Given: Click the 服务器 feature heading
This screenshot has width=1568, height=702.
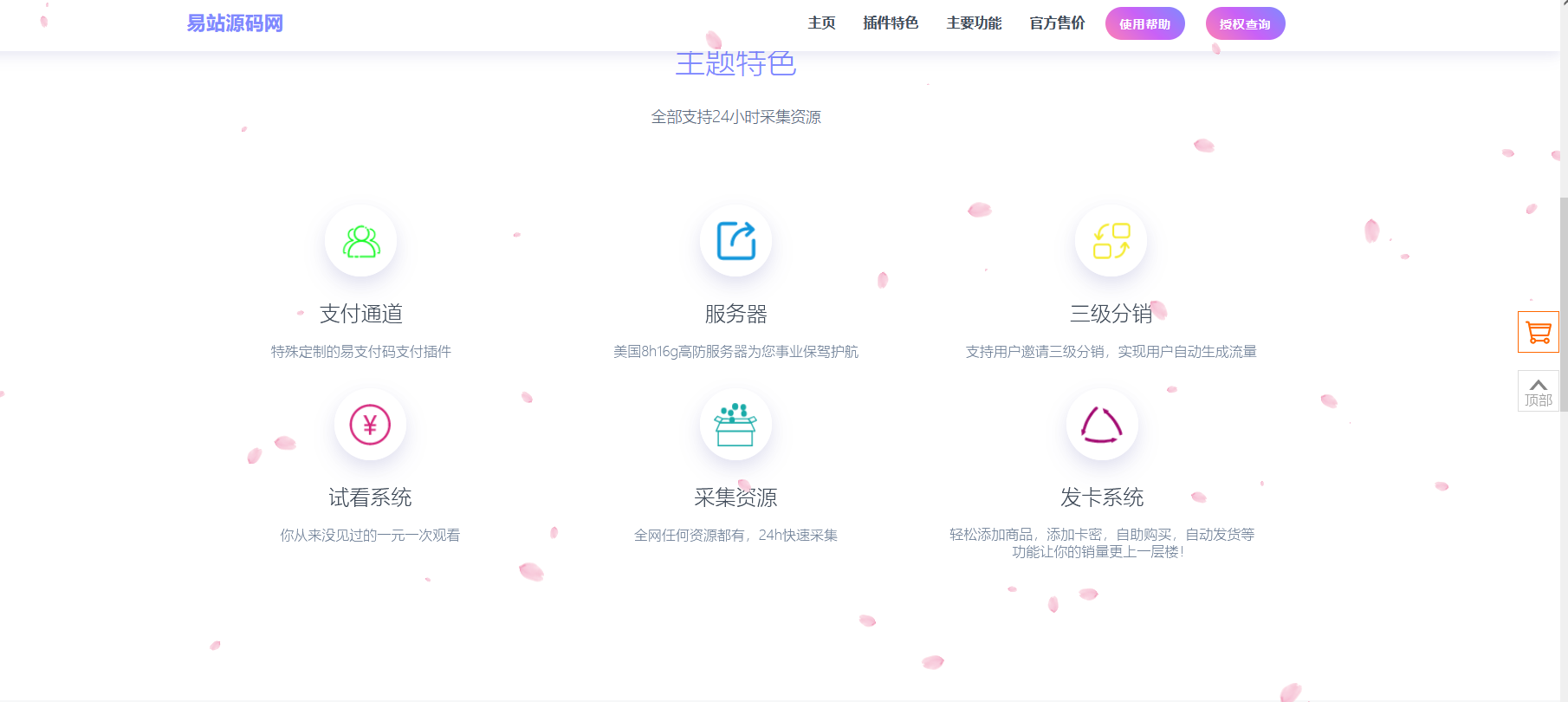Looking at the screenshot, I should click(x=736, y=314).
